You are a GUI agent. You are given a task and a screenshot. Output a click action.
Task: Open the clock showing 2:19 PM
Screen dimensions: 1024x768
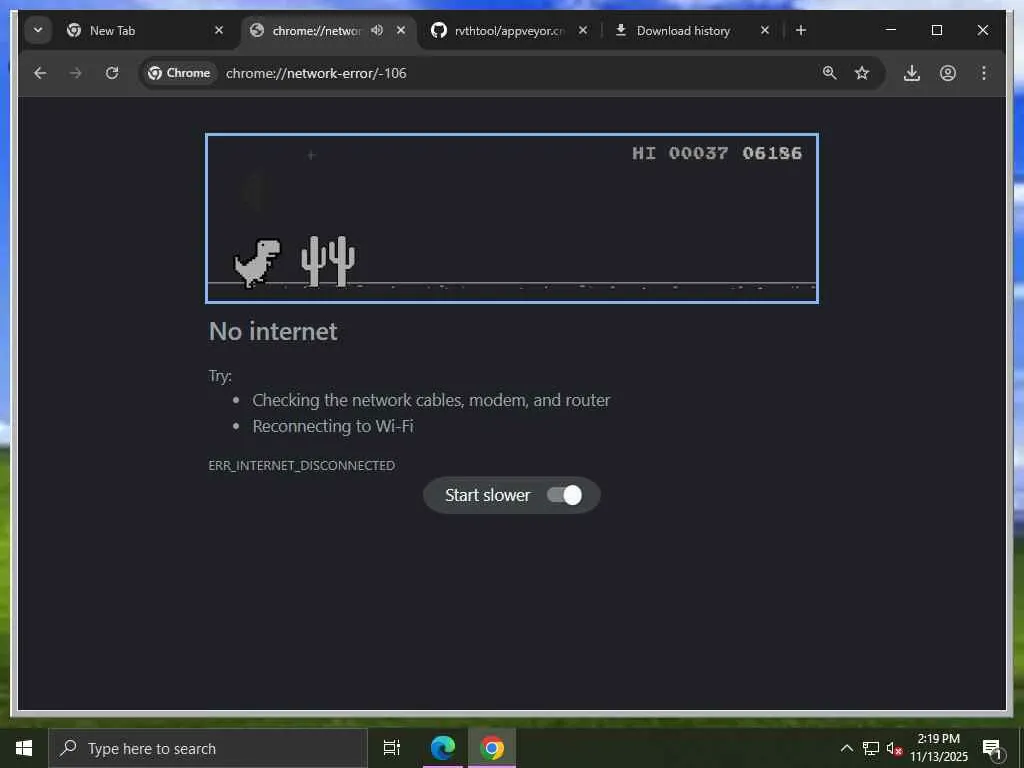click(939, 748)
